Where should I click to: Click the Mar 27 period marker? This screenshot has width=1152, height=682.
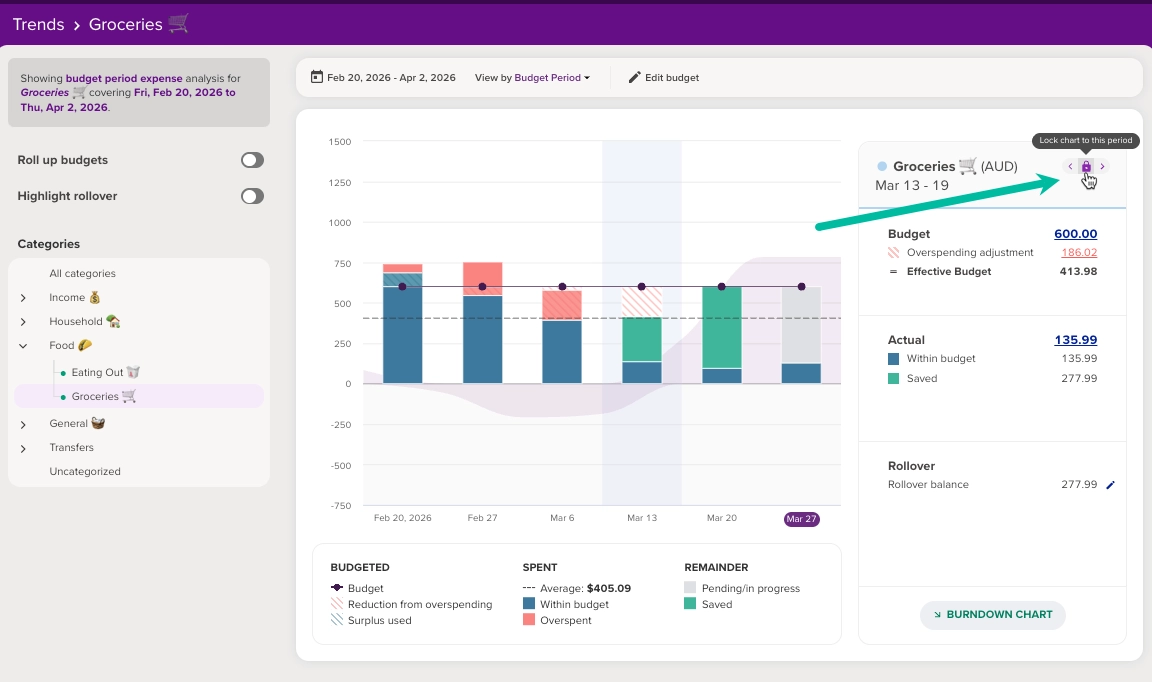pyautogui.click(x=802, y=519)
